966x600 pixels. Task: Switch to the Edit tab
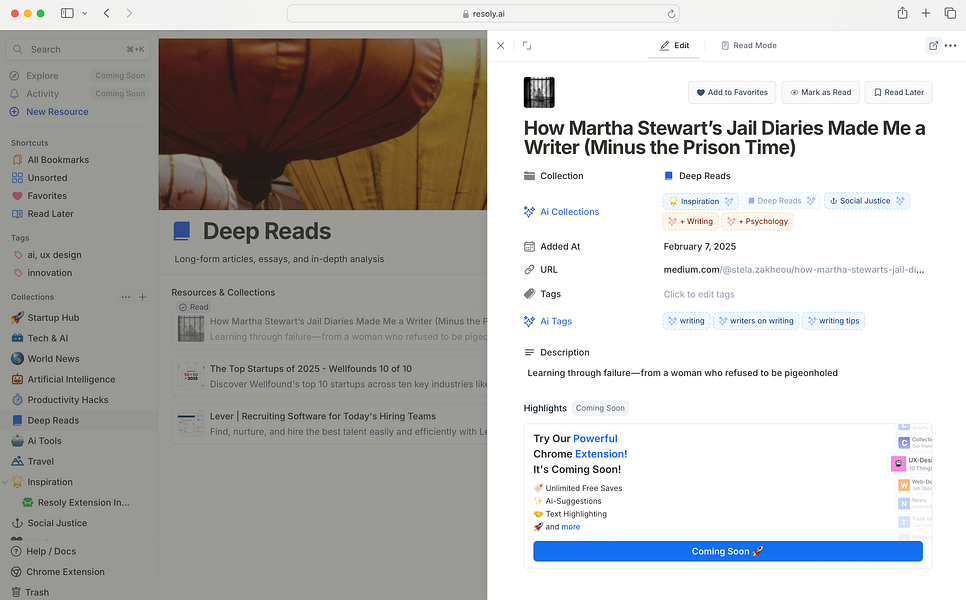click(674, 46)
